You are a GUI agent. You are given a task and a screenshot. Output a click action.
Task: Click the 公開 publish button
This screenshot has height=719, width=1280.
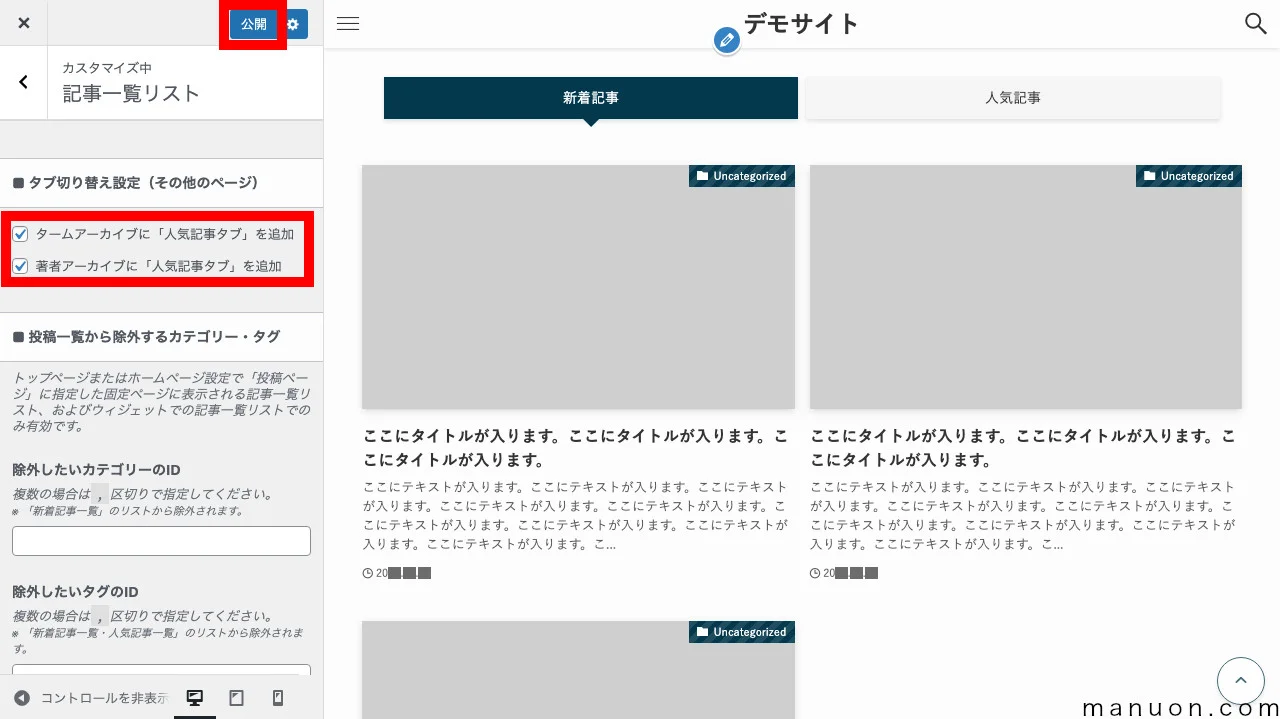(253, 23)
